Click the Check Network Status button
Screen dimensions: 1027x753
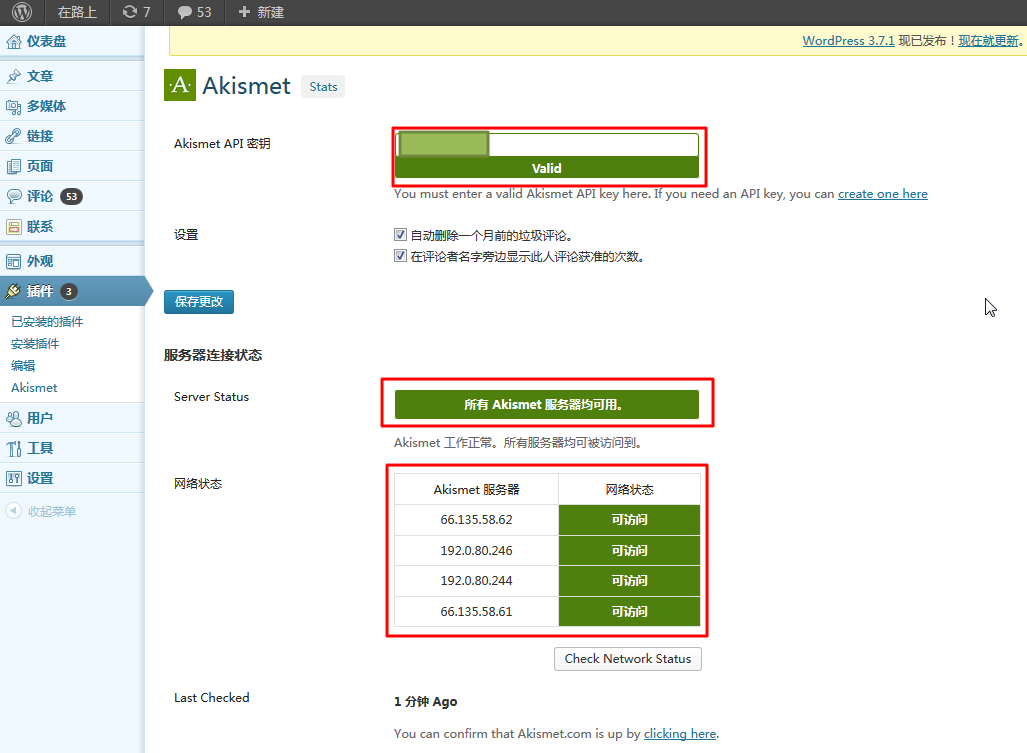click(627, 659)
